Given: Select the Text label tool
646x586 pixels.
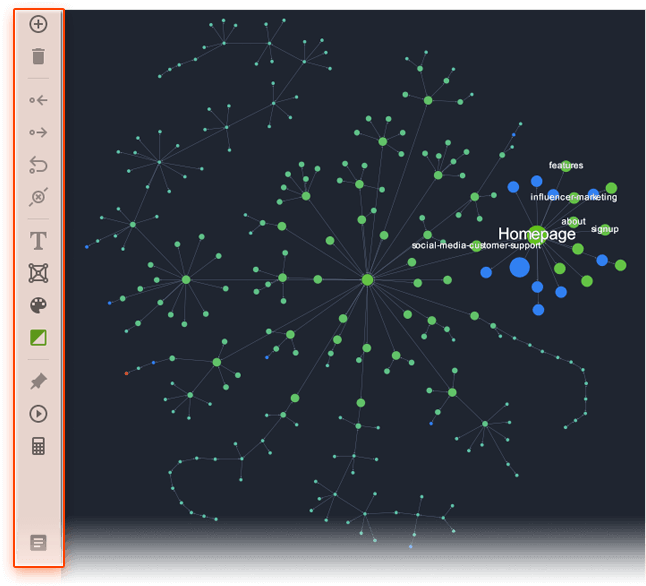Looking at the screenshot, I should [39, 241].
